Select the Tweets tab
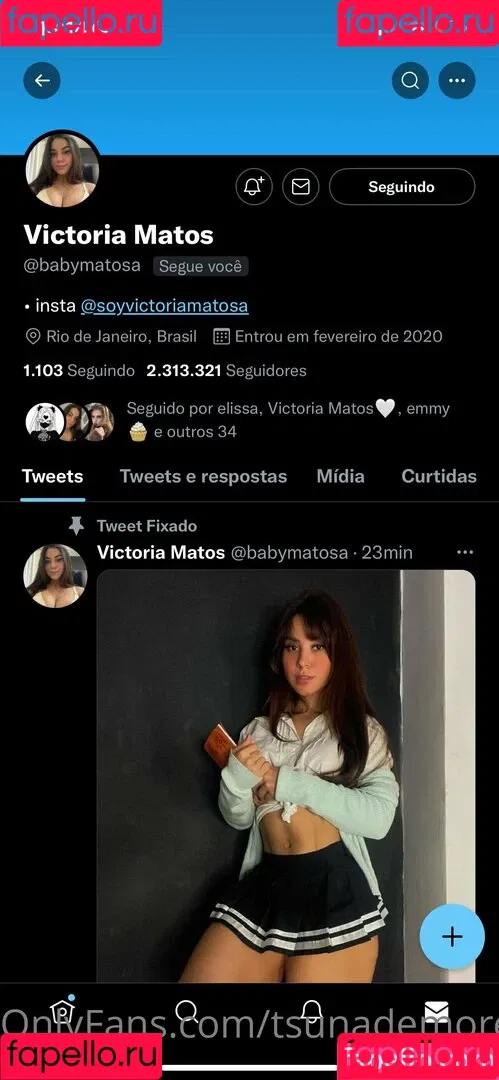Image resolution: width=499 pixels, height=1080 pixels. [52, 476]
